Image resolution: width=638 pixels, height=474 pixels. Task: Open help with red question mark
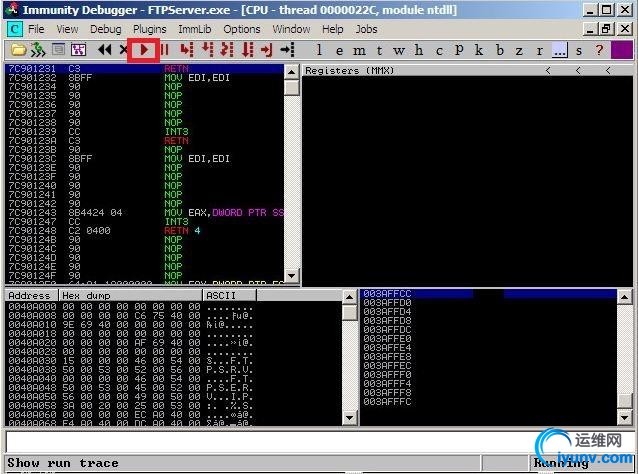599,50
